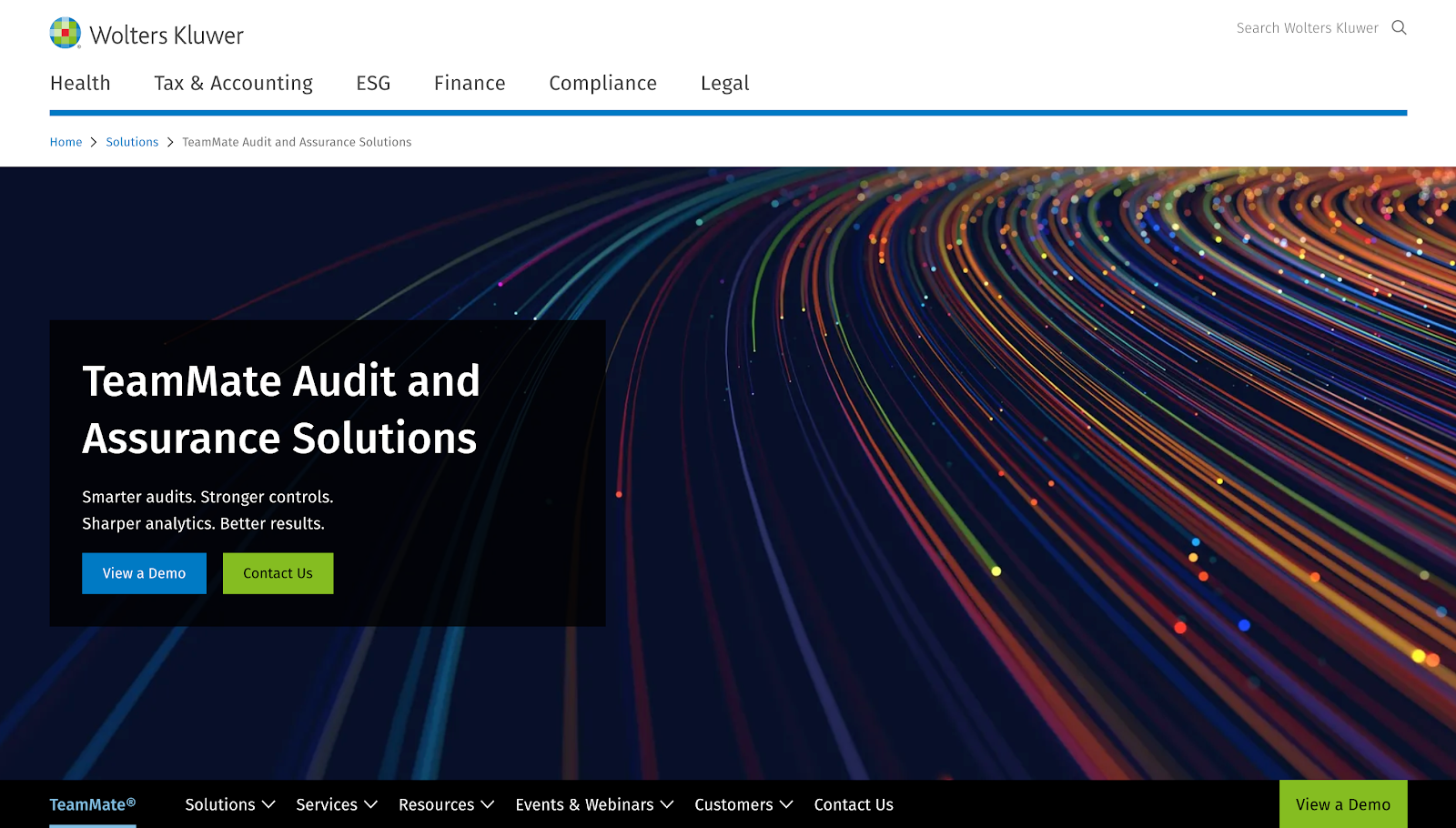Image resolution: width=1456 pixels, height=828 pixels.
Task: Go to Home breadcrumb link
Action: click(66, 142)
